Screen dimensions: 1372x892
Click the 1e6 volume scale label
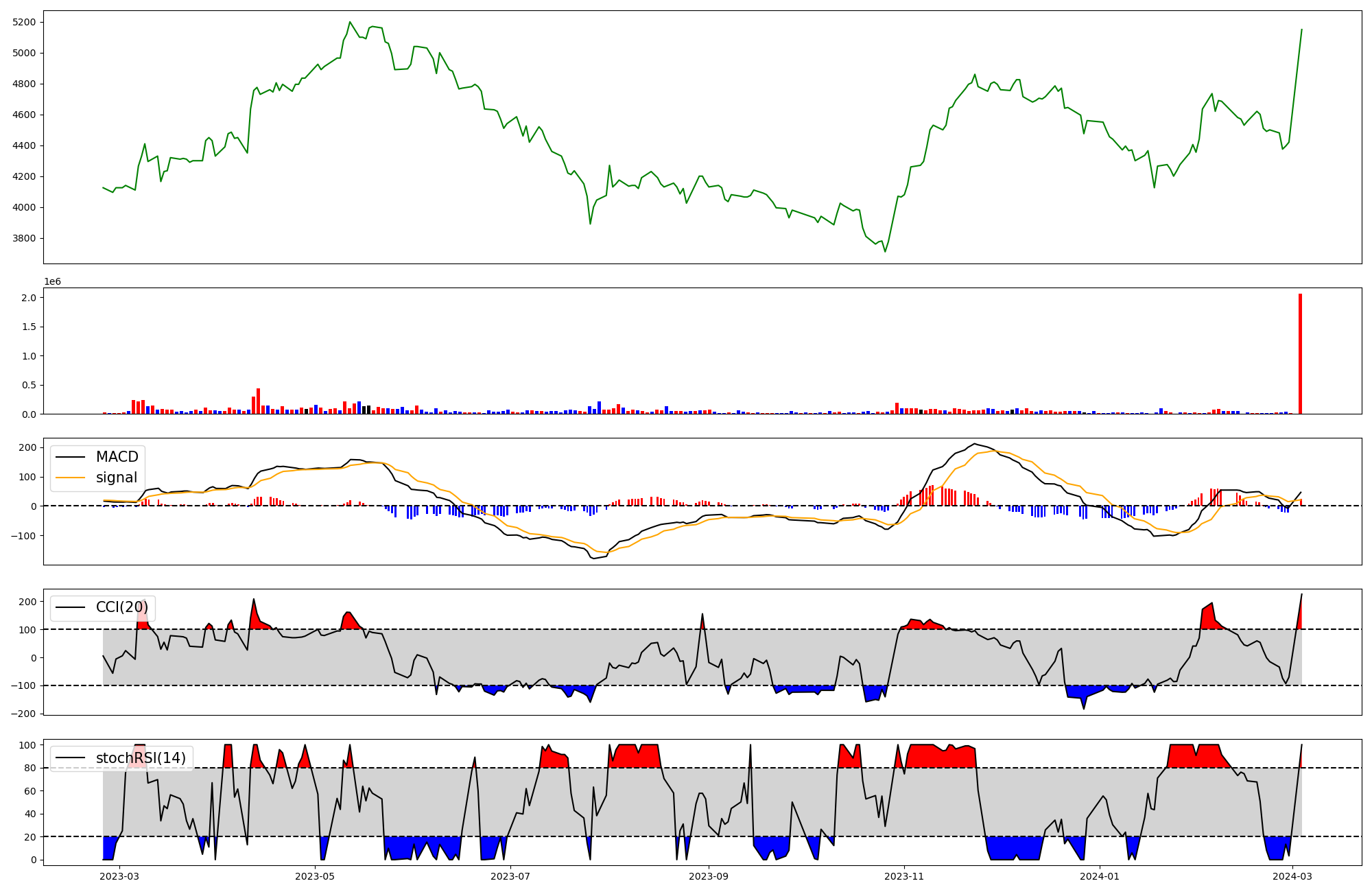pos(53,281)
